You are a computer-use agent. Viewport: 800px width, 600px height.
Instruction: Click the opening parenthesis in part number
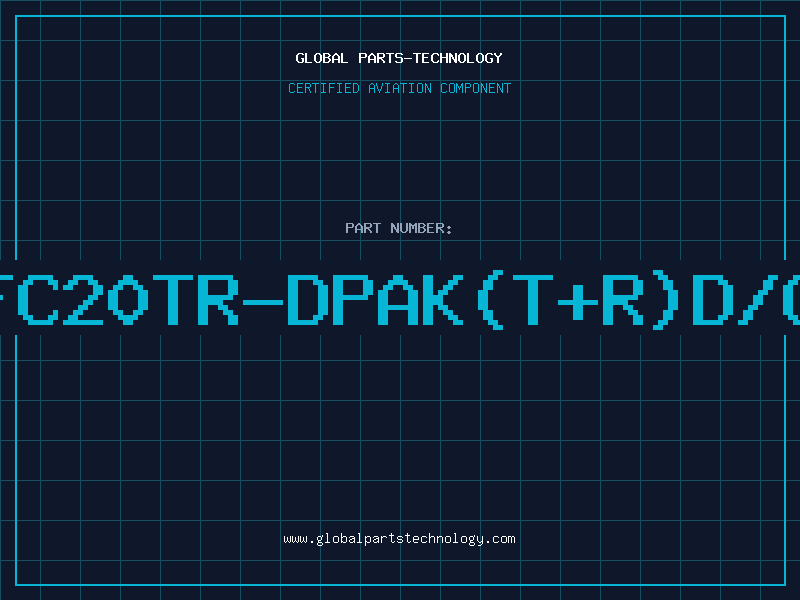490,300
